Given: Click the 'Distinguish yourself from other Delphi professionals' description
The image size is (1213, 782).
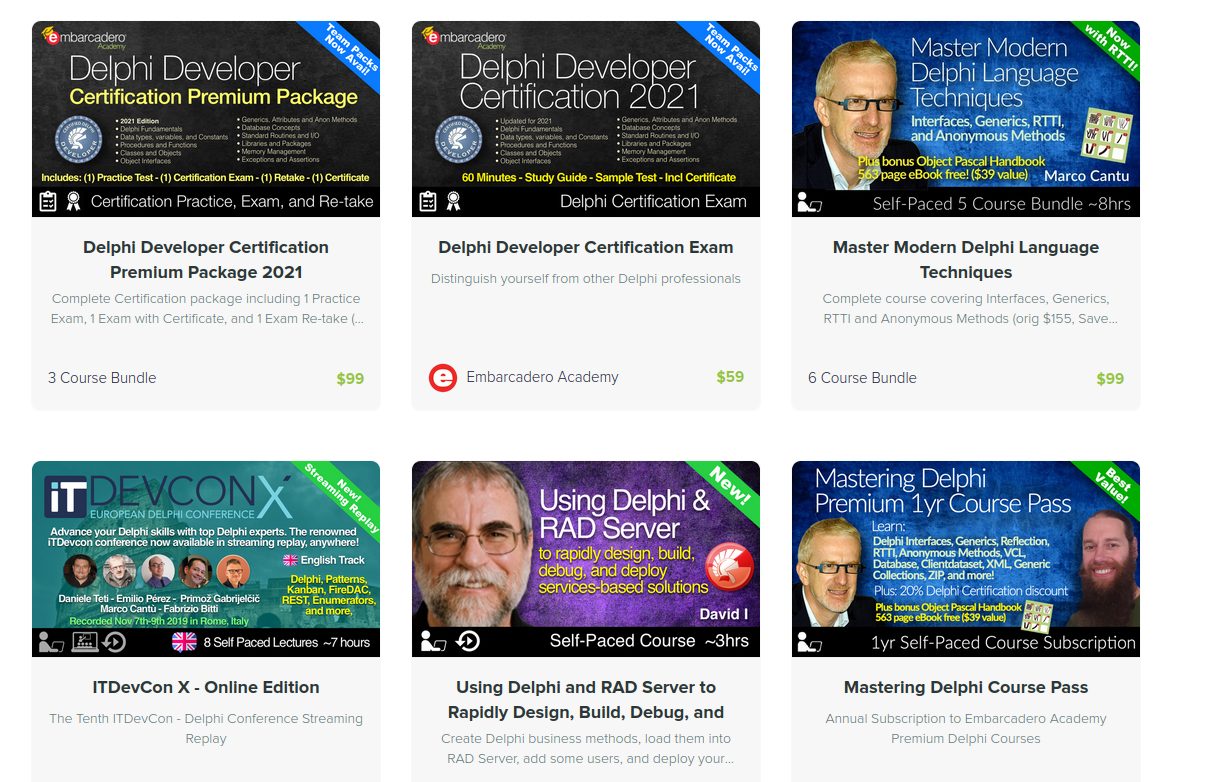Looking at the screenshot, I should point(586,279).
